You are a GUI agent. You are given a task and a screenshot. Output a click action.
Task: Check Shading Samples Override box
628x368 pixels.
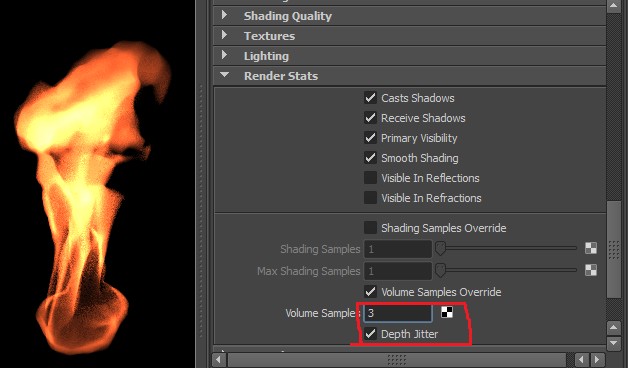pyautogui.click(x=370, y=228)
